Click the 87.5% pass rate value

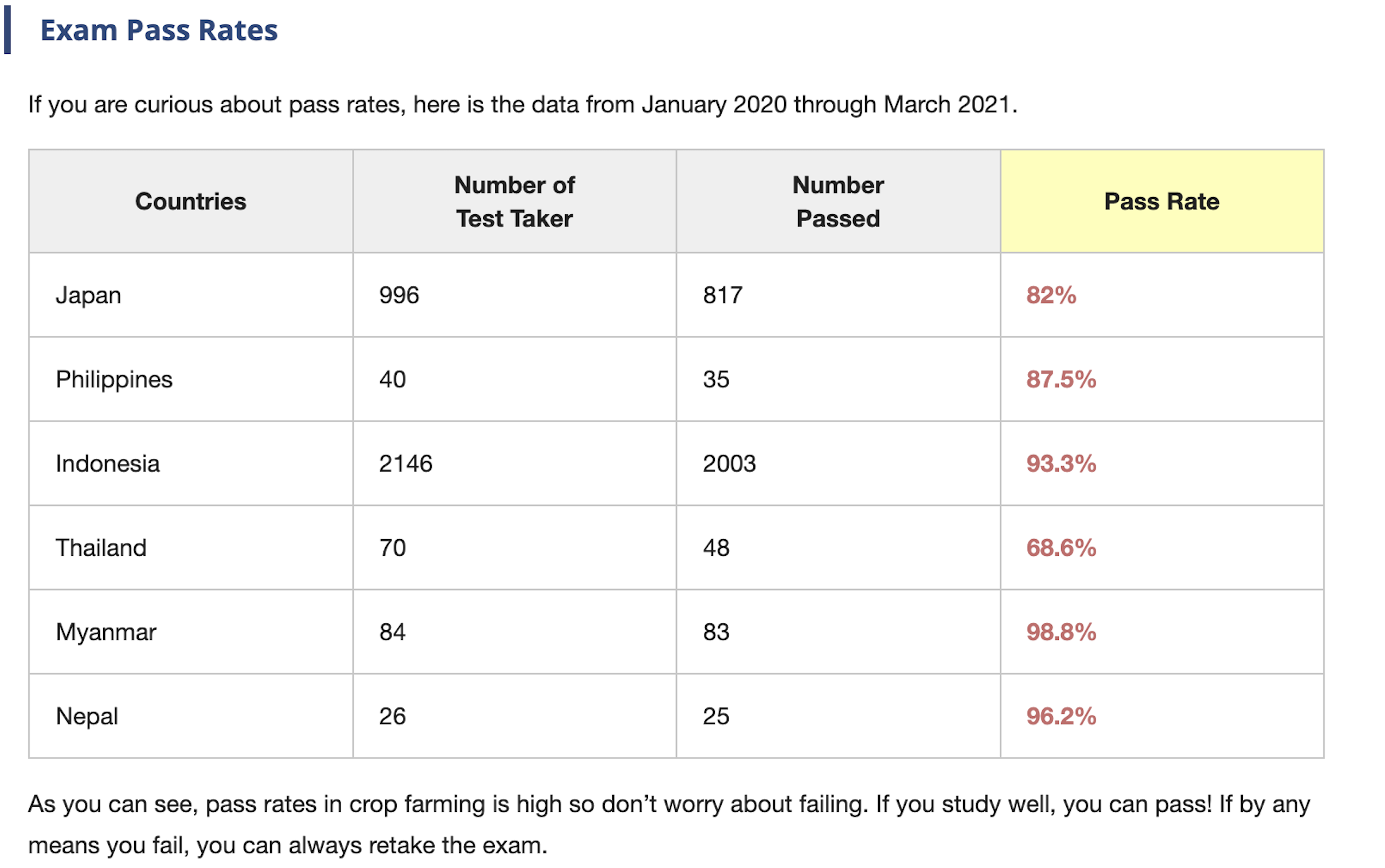pyautogui.click(x=1061, y=379)
